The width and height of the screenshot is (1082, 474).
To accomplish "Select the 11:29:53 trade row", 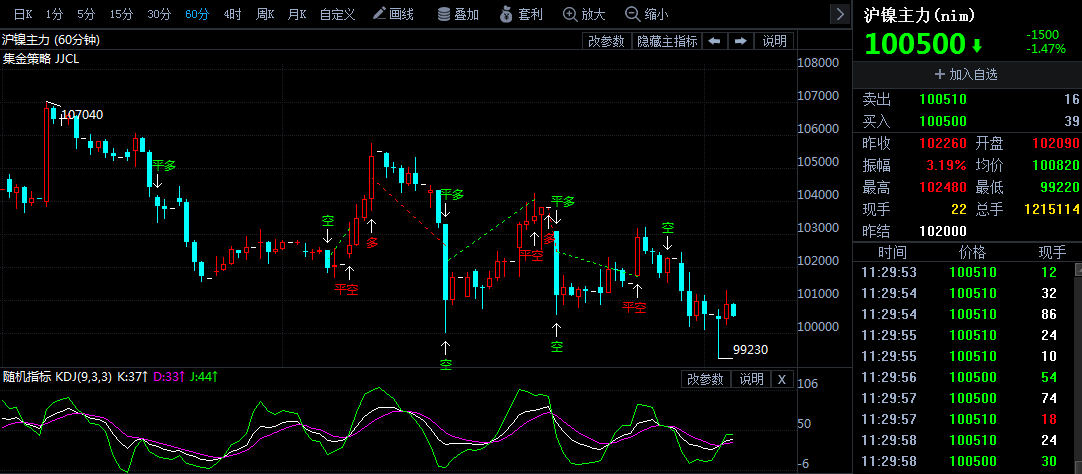I will (x=963, y=273).
